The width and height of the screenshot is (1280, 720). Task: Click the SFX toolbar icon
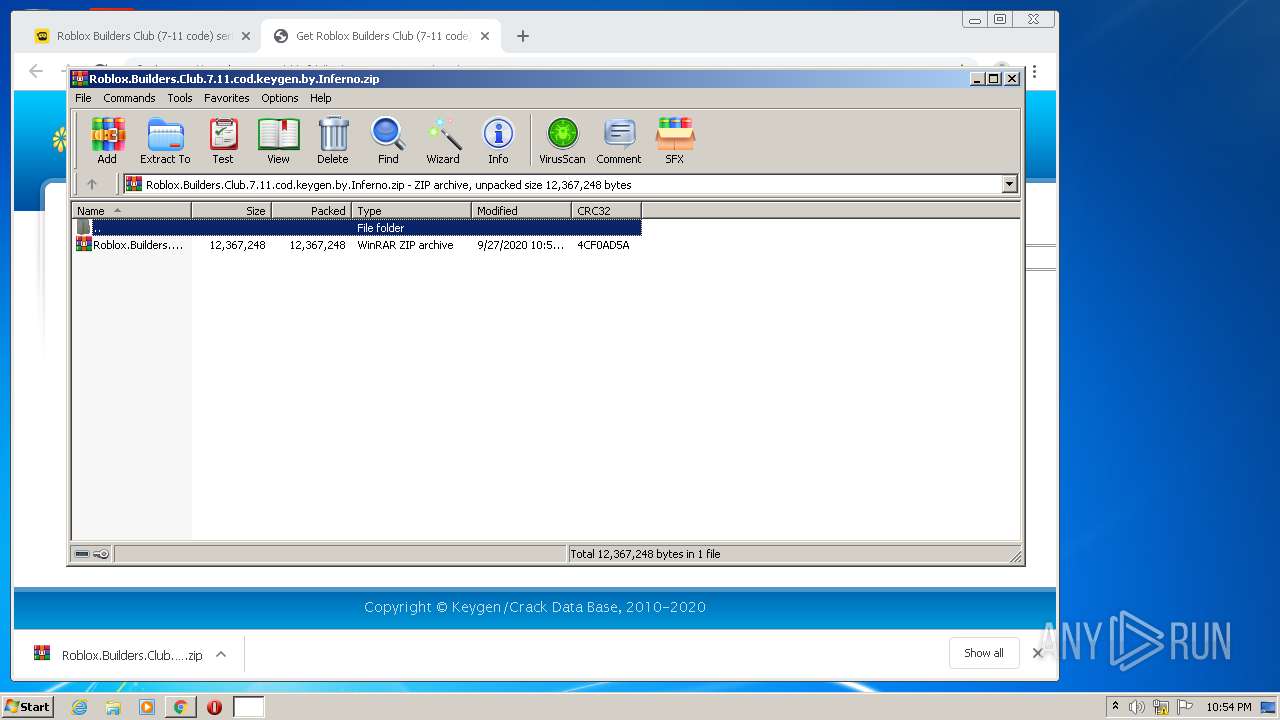[x=675, y=140]
